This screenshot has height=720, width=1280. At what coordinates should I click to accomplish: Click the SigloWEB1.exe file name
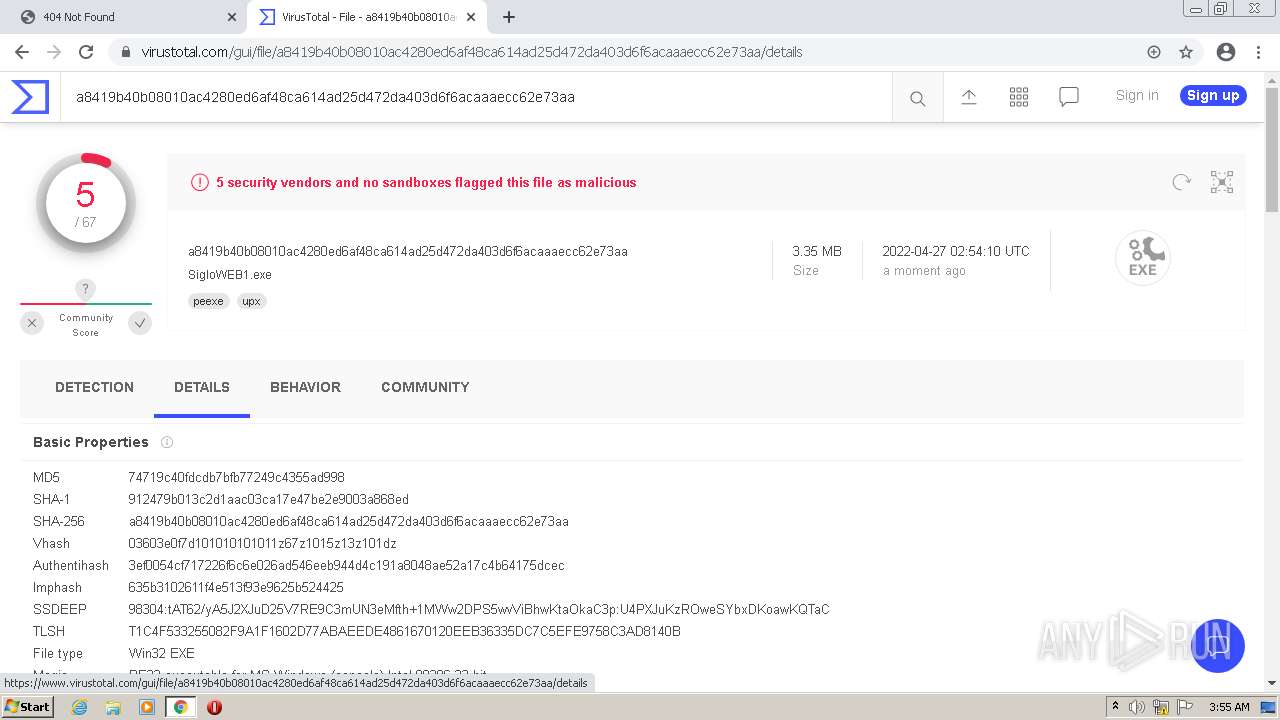coord(230,274)
